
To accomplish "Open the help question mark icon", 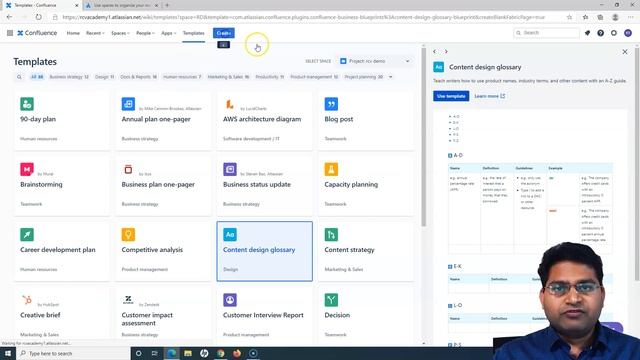I will click(600, 33).
